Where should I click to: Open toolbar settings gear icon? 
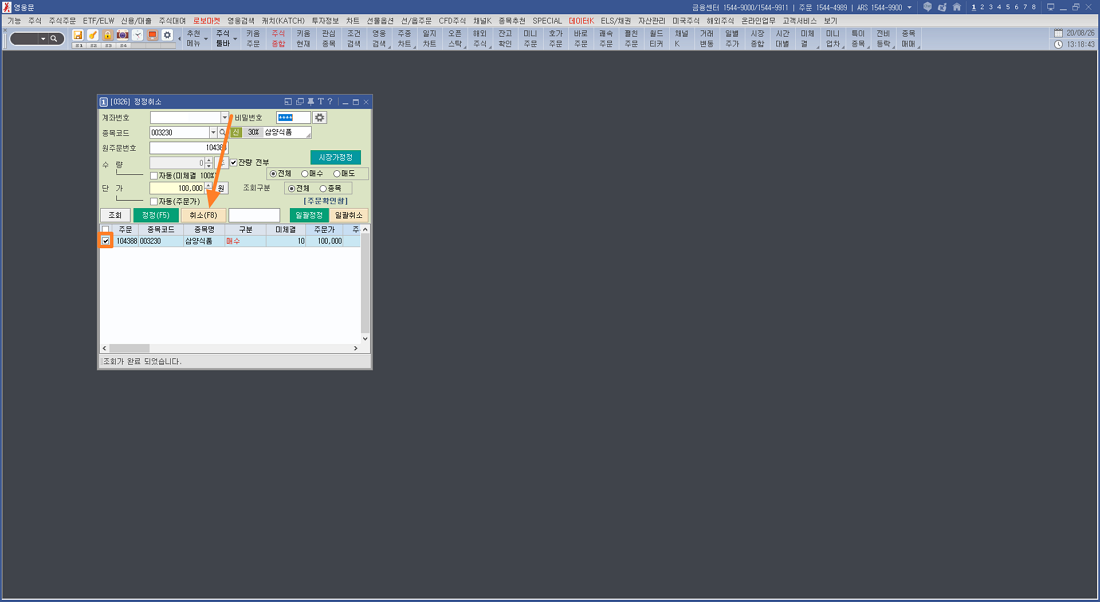click(167, 35)
